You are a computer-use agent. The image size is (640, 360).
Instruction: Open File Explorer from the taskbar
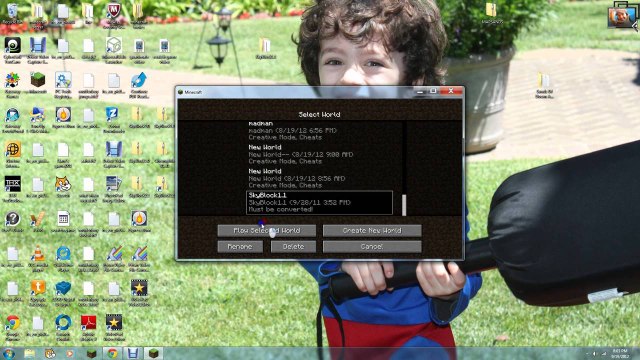(29, 353)
